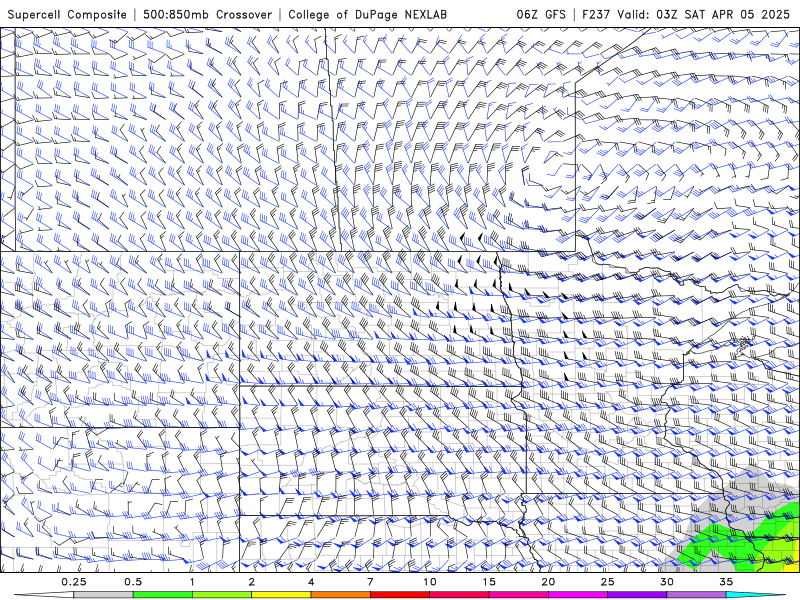This screenshot has width=800, height=600.
Task: Click the bright green colorbar segment between 0.5 and 1
Action: pos(163,595)
